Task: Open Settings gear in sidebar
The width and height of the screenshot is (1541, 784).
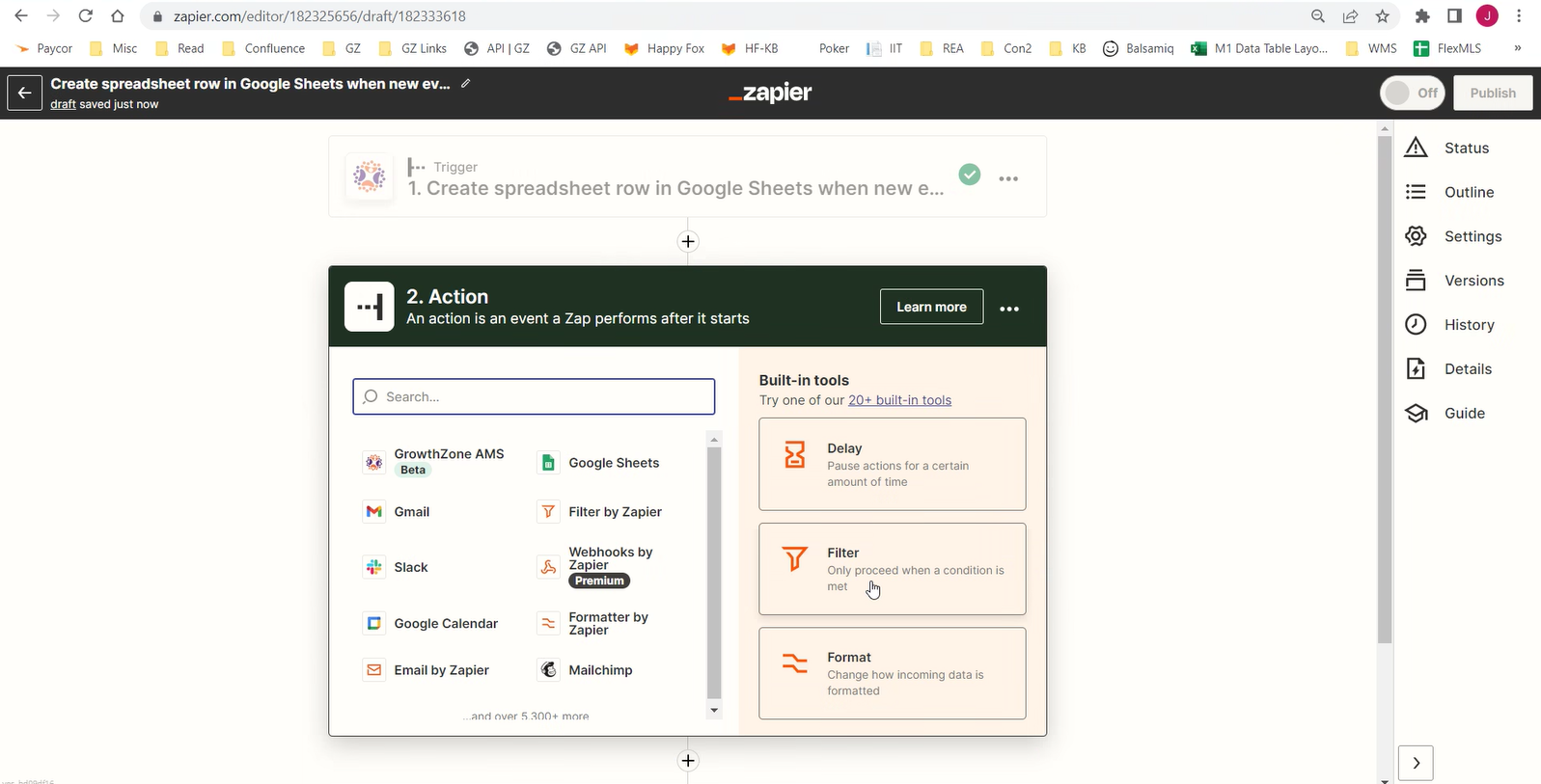Action: 1416,236
